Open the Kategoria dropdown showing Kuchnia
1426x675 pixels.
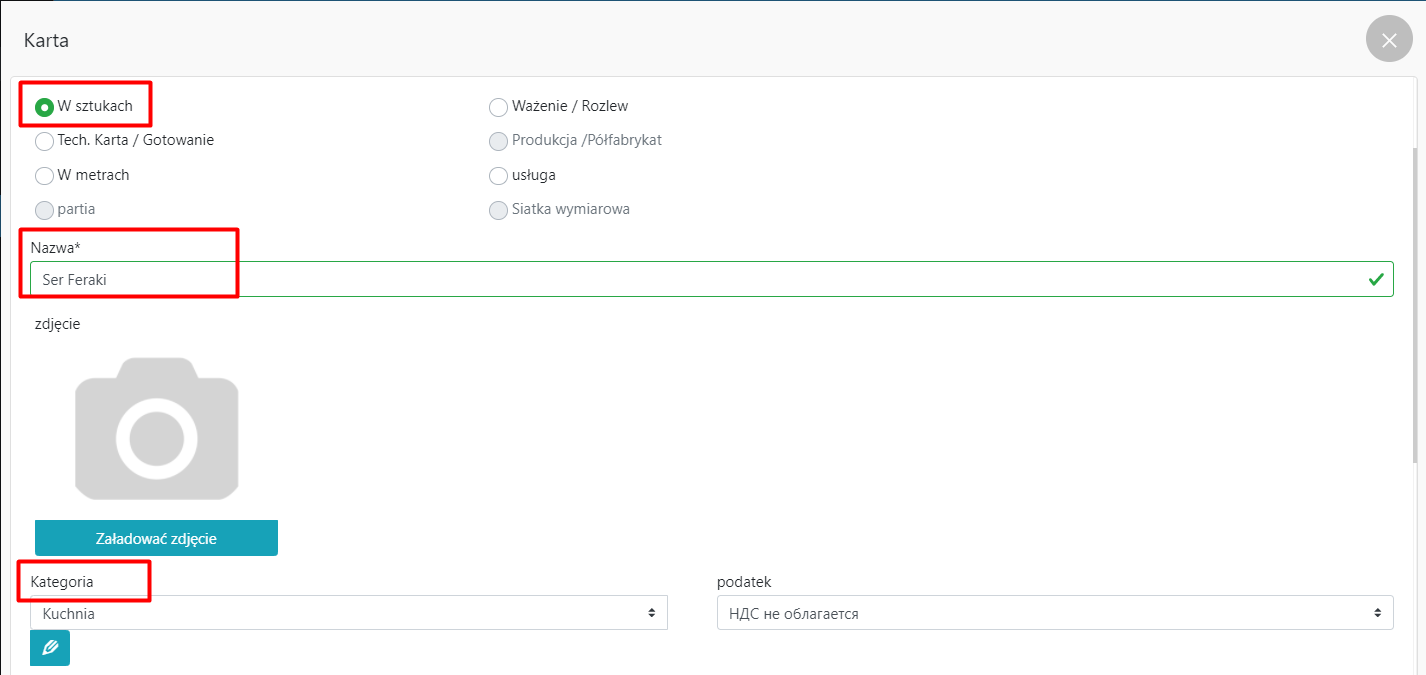(x=349, y=613)
